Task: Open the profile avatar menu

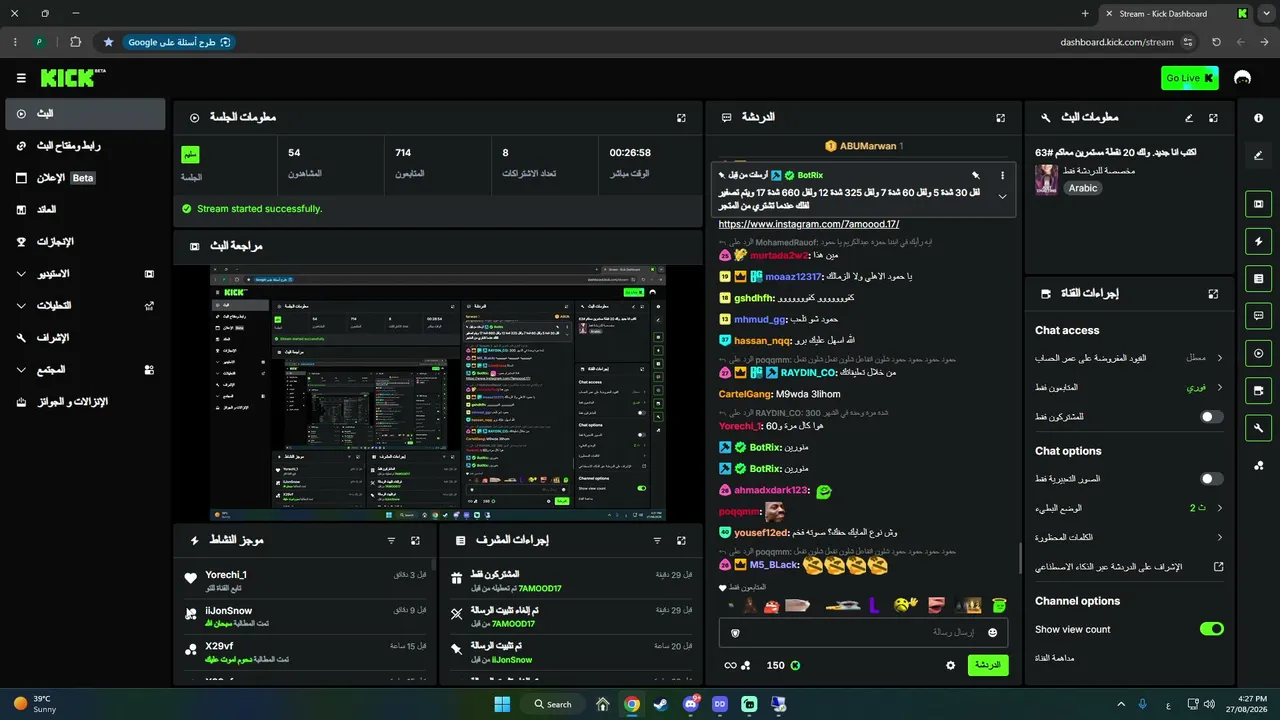Action: (x=1243, y=78)
